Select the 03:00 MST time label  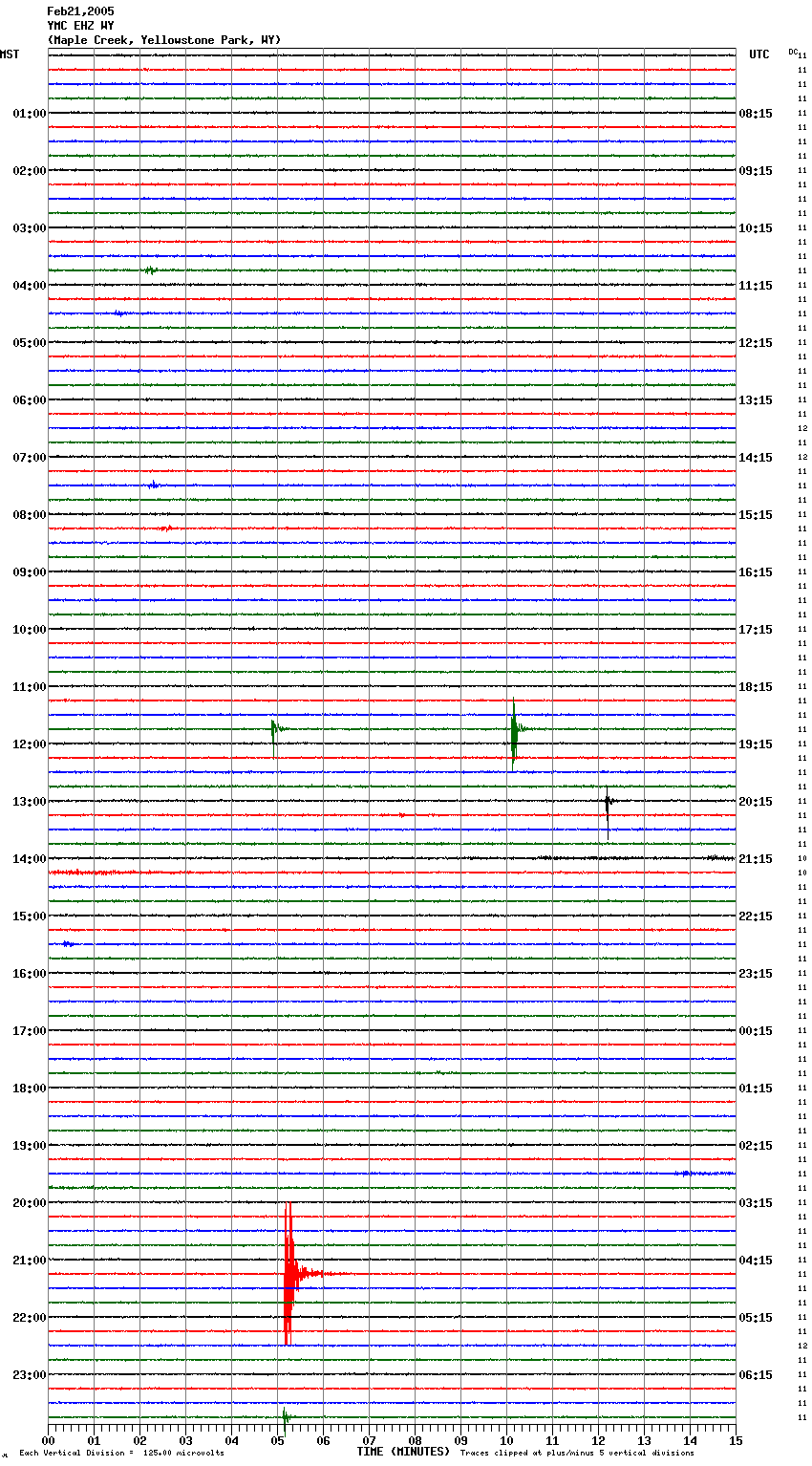tap(30, 228)
